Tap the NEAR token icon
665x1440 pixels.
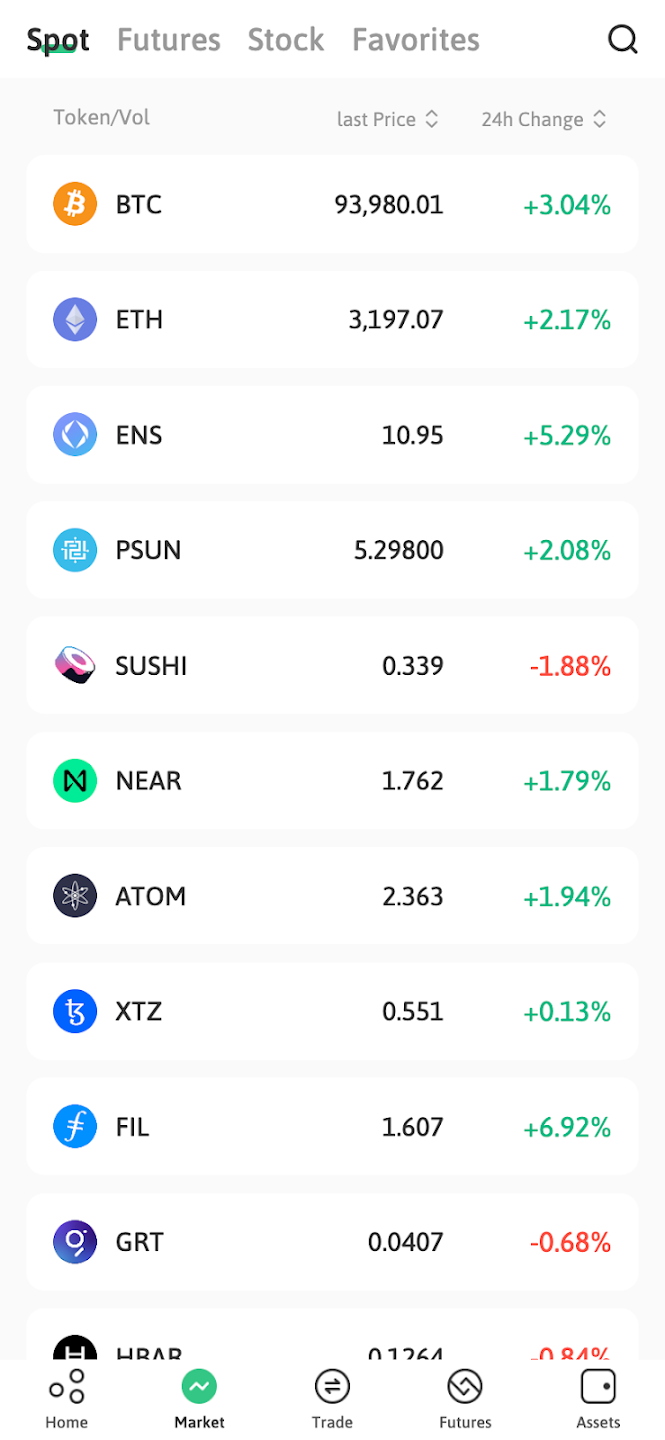click(75, 781)
